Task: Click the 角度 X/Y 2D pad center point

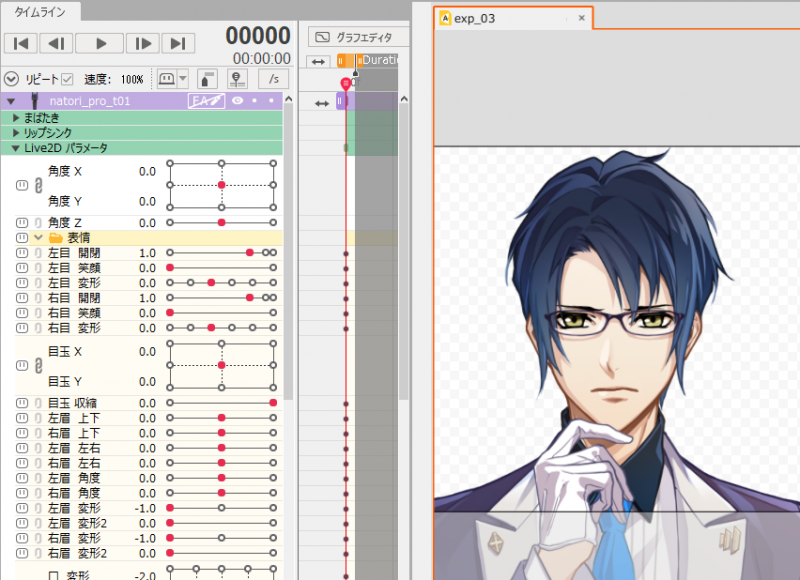Action: point(221,185)
